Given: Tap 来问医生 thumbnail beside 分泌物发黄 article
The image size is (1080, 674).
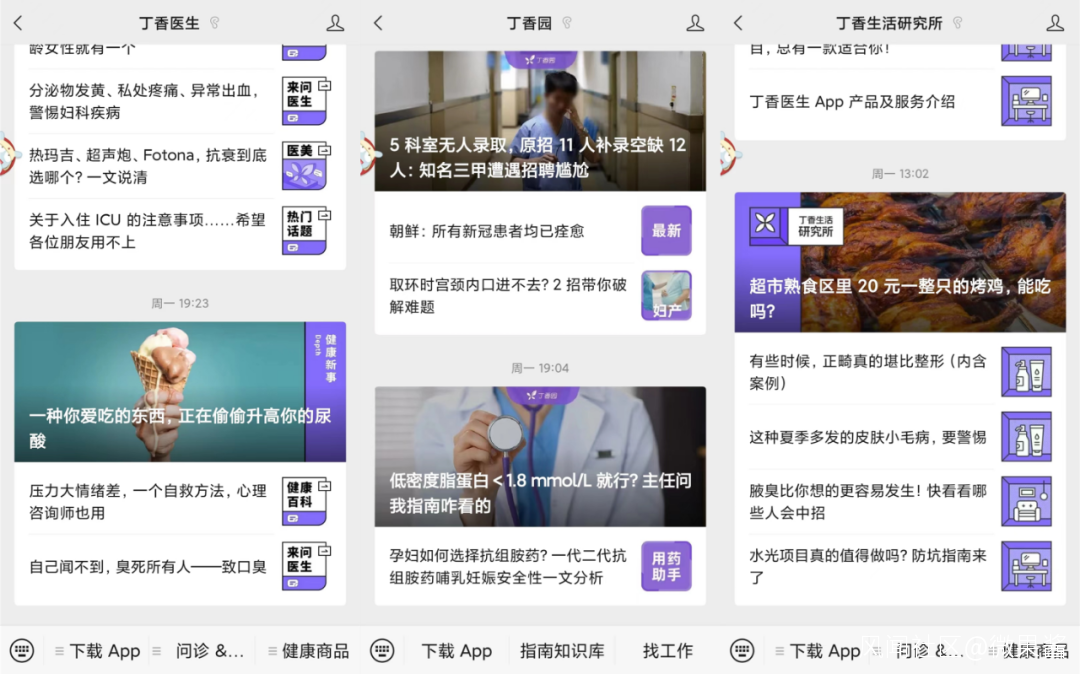Looking at the screenshot, I should pos(307,101).
